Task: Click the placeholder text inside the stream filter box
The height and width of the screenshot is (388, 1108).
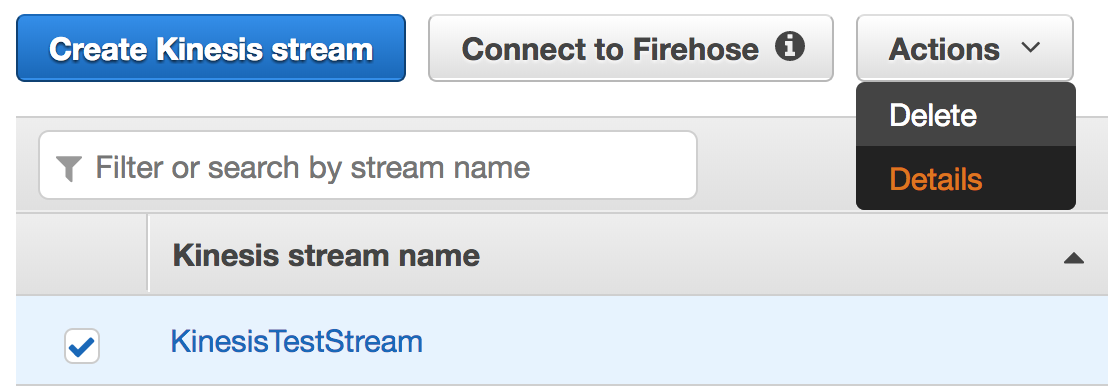Action: [312, 168]
